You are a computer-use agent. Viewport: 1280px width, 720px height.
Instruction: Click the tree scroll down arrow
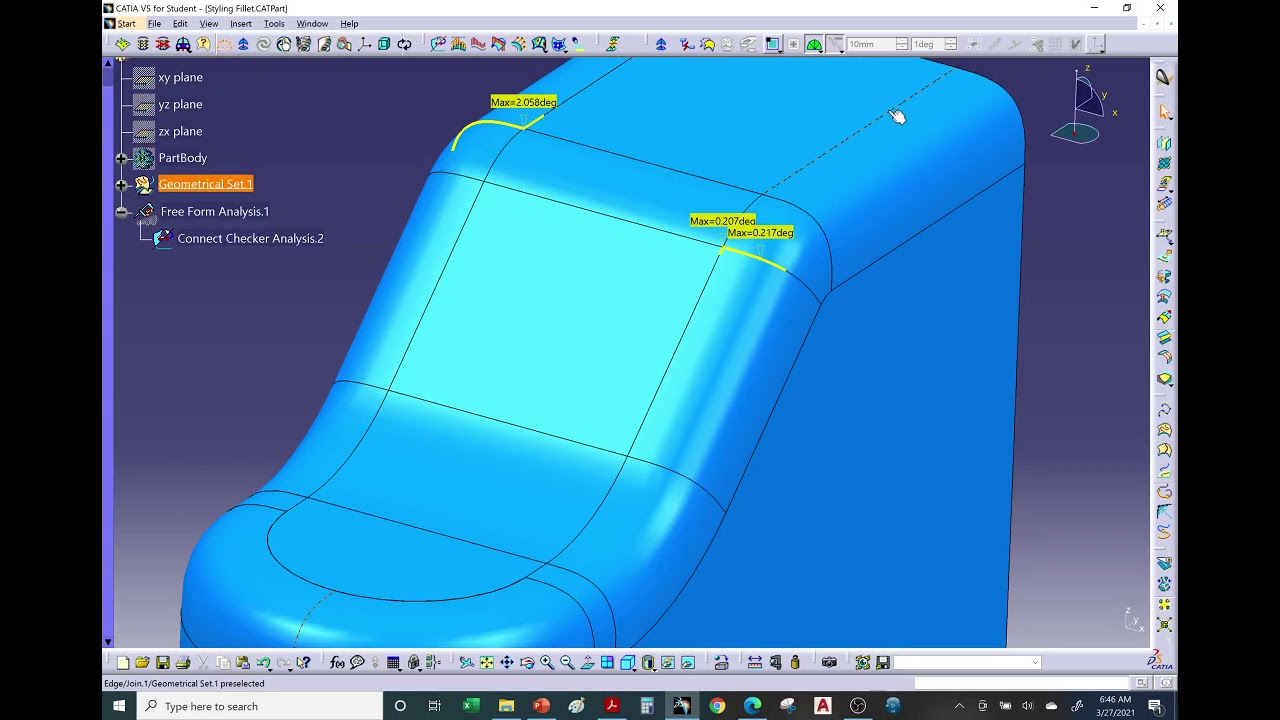tap(108, 642)
